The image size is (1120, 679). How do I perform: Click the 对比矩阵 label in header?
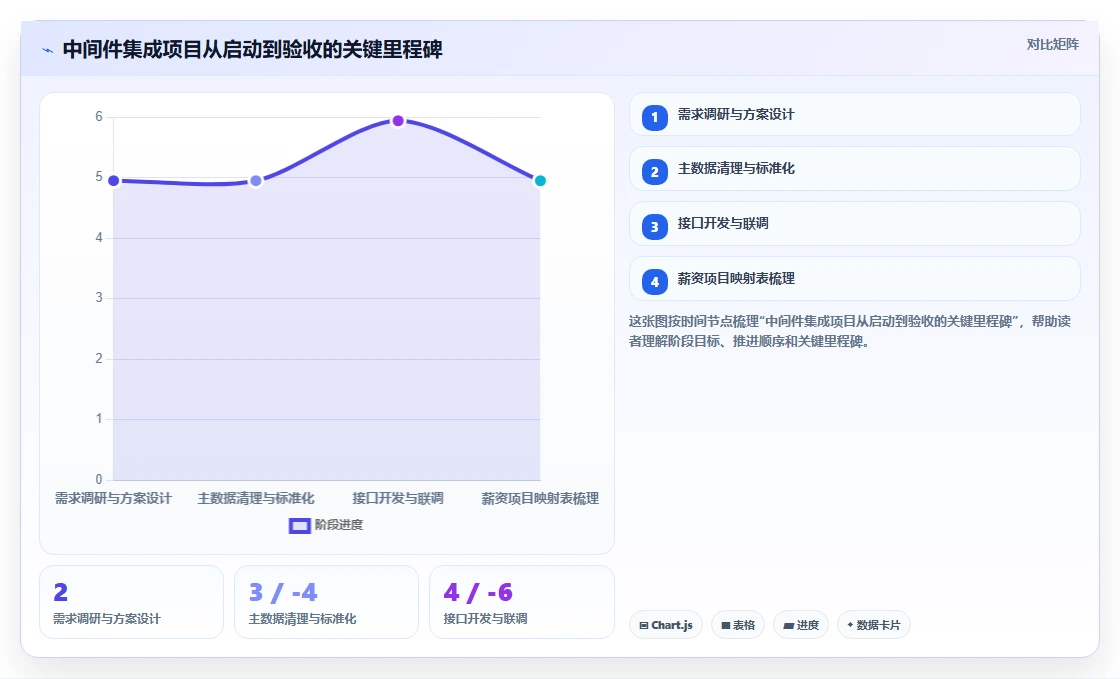click(1053, 44)
